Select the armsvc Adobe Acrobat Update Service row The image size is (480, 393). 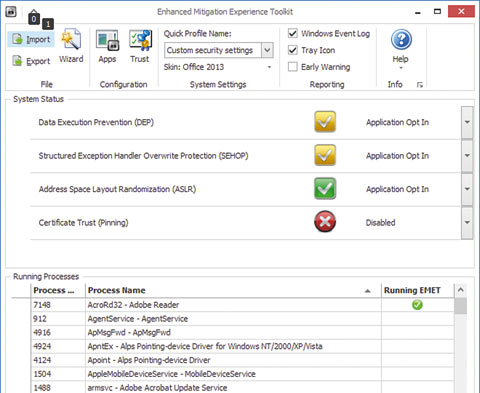242,387
